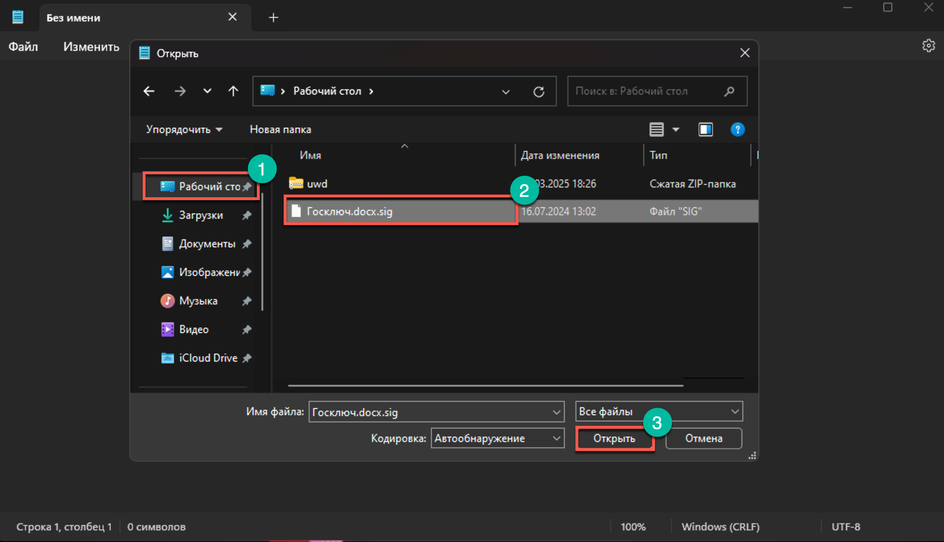Image resolution: width=944 pixels, height=542 pixels.
Task: Change the view layout icon
Action: coord(656,129)
